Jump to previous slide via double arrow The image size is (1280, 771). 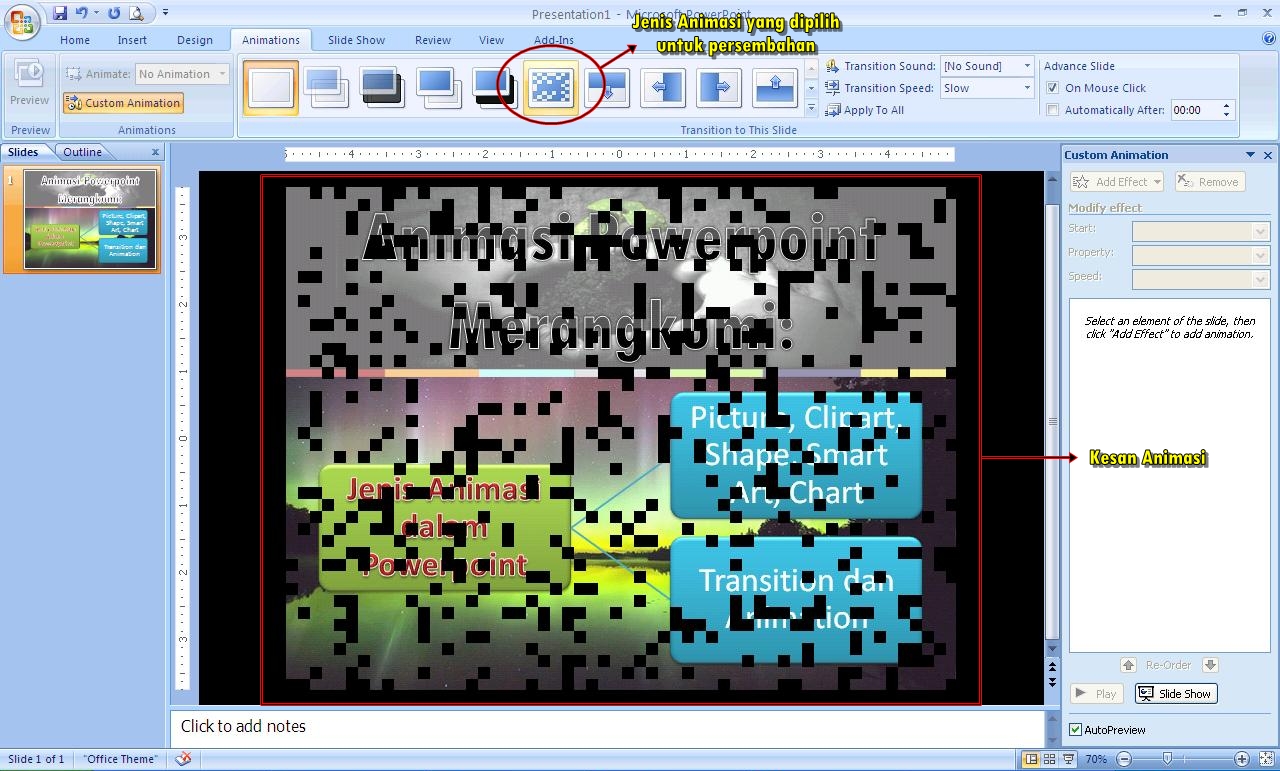coord(1052,667)
